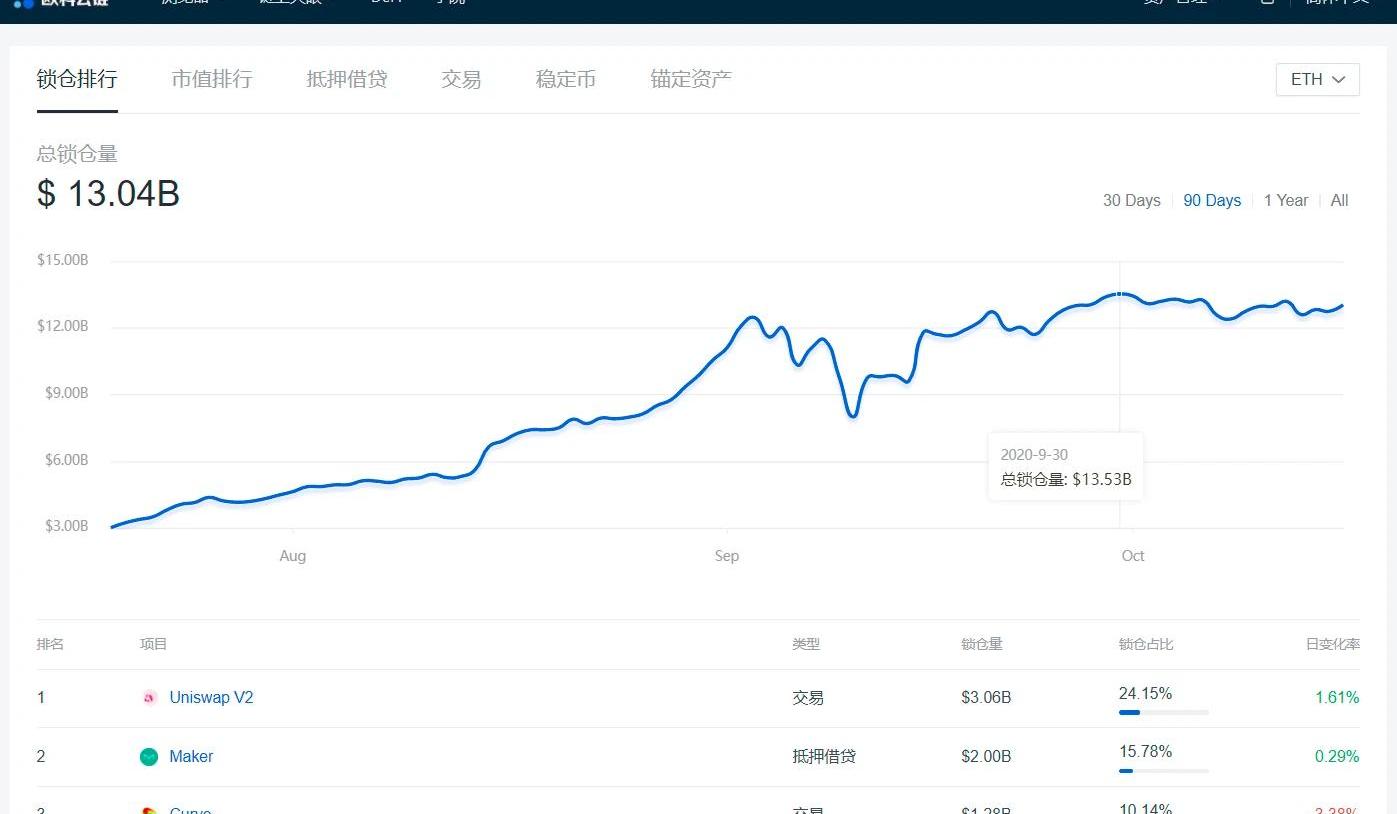This screenshot has height=814, width=1397.
Task: Go to the 稳定币 tab
Action: pyautogui.click(x=566, y=79)
